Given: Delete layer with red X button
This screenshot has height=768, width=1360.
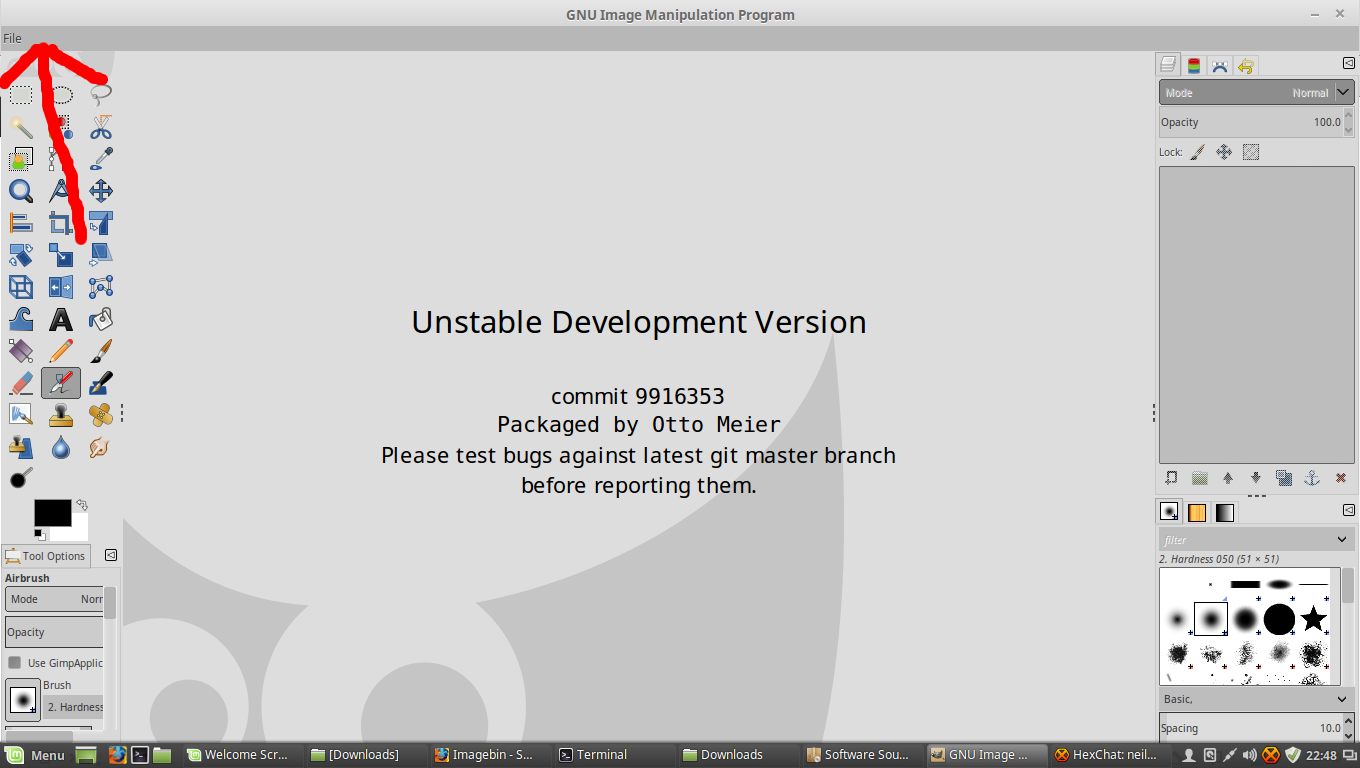Looking at the screenshot, I should tap(1341, 478).
